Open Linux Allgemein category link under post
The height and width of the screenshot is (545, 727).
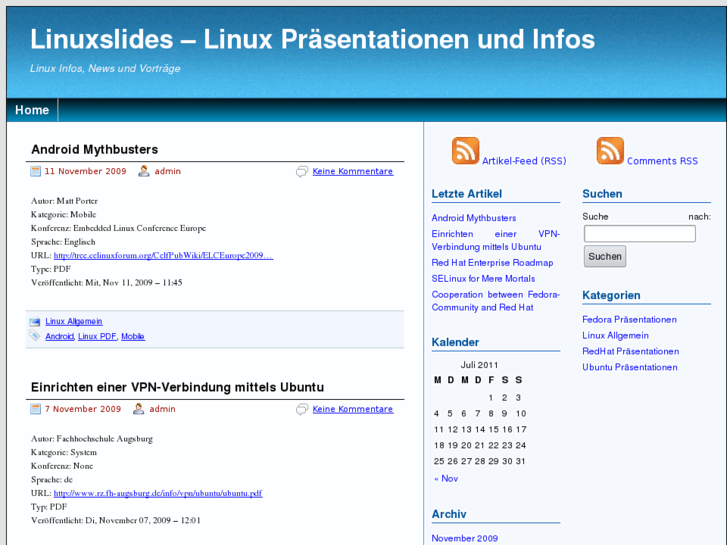74,321
